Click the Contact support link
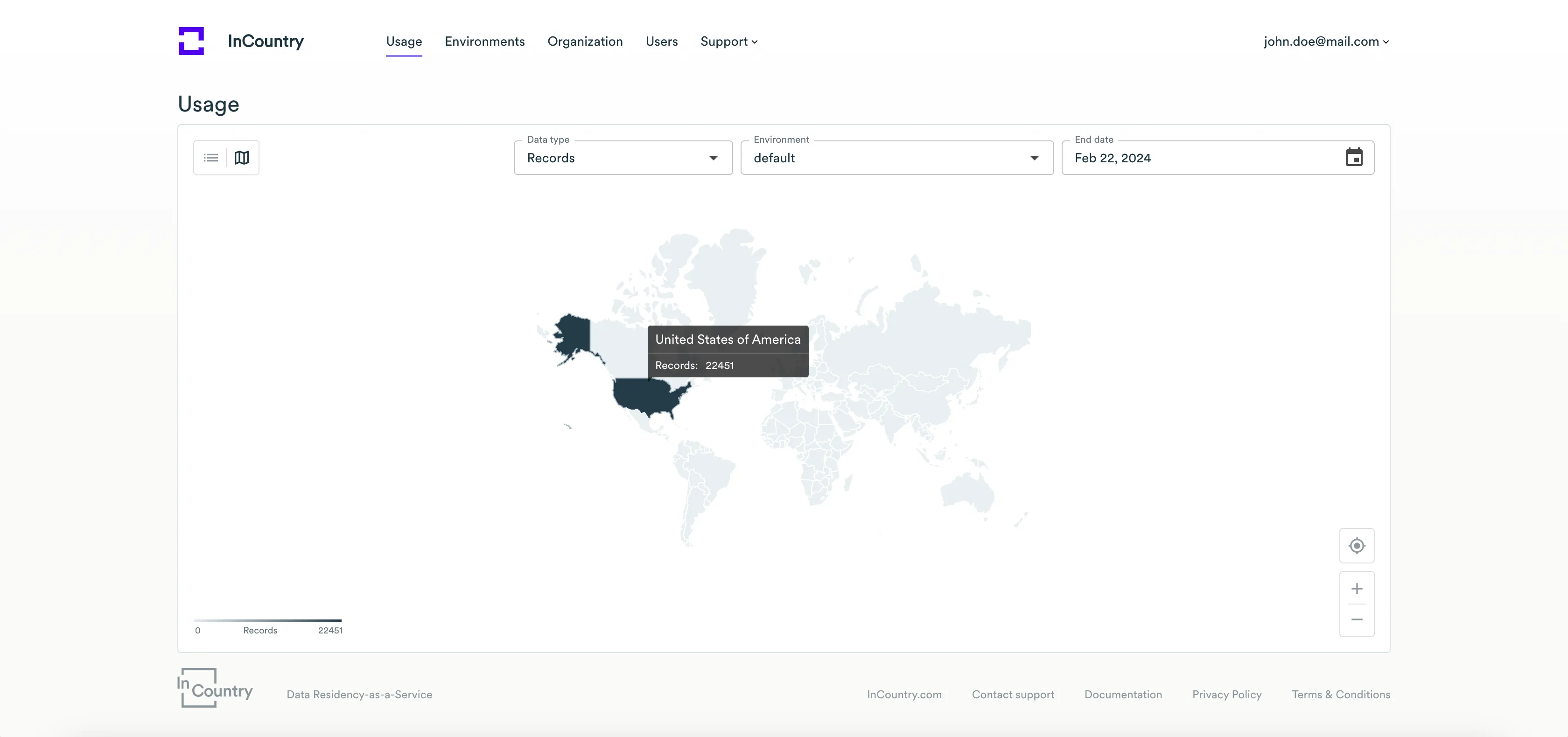Viewport: 1568px width, 737px height. 1012,695
